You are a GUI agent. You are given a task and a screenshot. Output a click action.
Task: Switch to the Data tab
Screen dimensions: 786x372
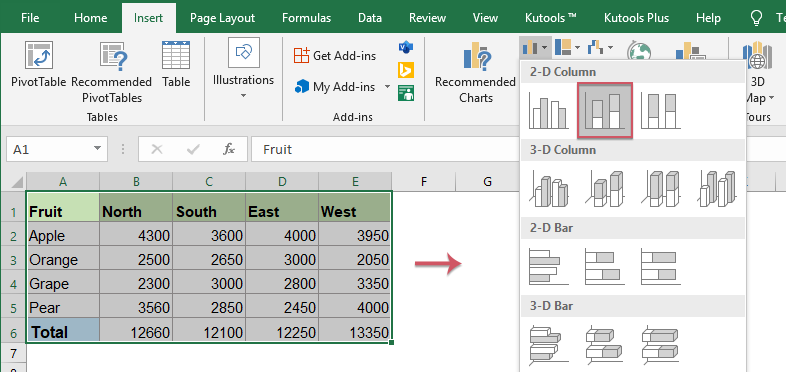tap(370, 18)
